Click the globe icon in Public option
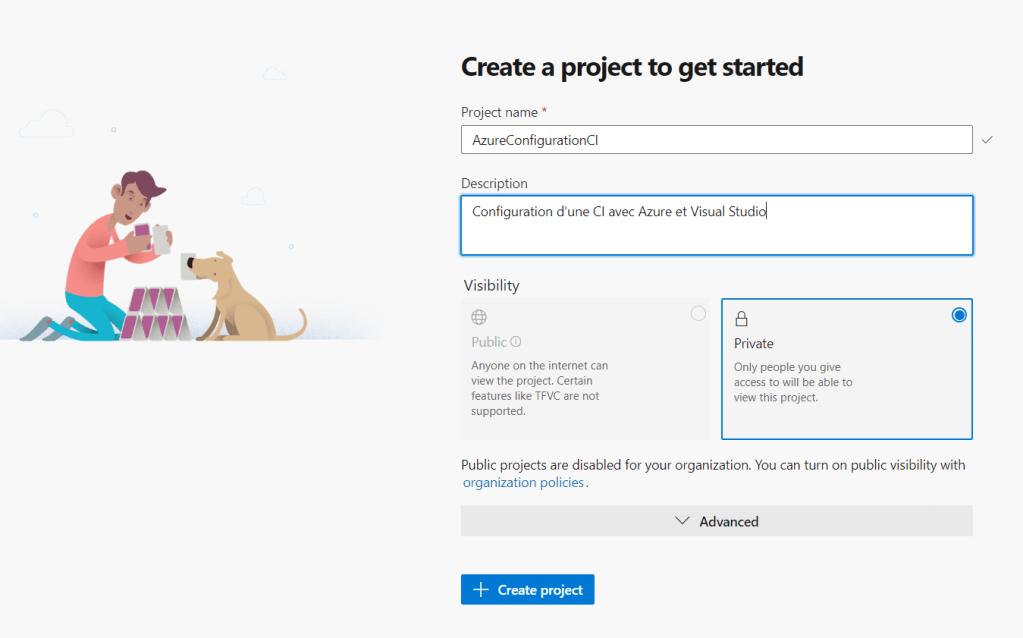This screenshot has height=638, width=1023. point(479,318)
